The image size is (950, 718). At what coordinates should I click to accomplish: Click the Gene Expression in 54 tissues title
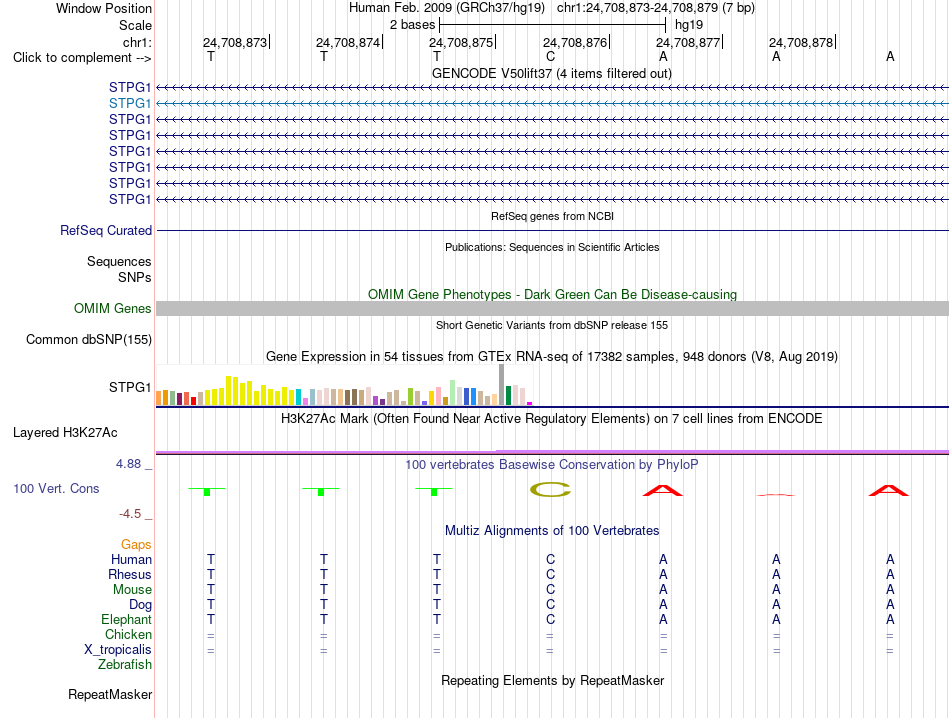click(552, 356)
